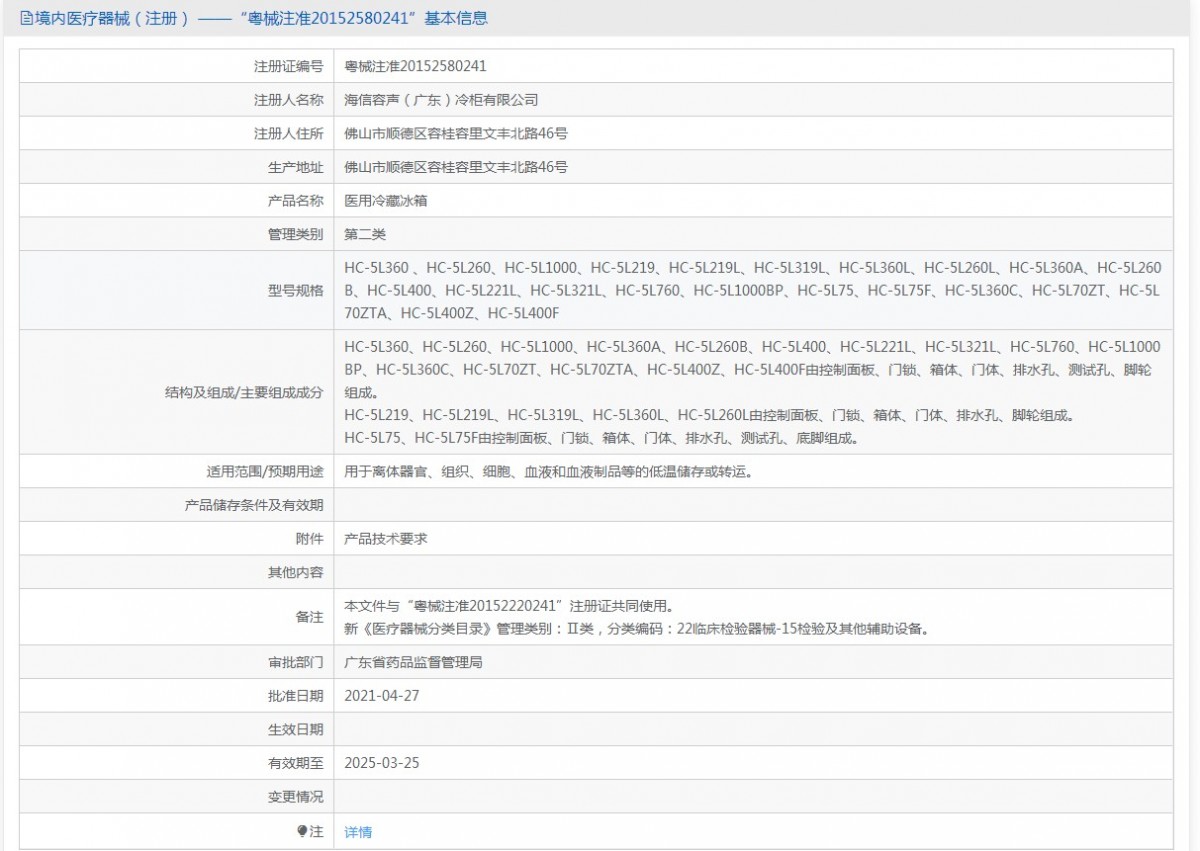Select product name 医用冷藏冰箱
This screenshot has width=1200, height=851.
click(x=386, y=200)
